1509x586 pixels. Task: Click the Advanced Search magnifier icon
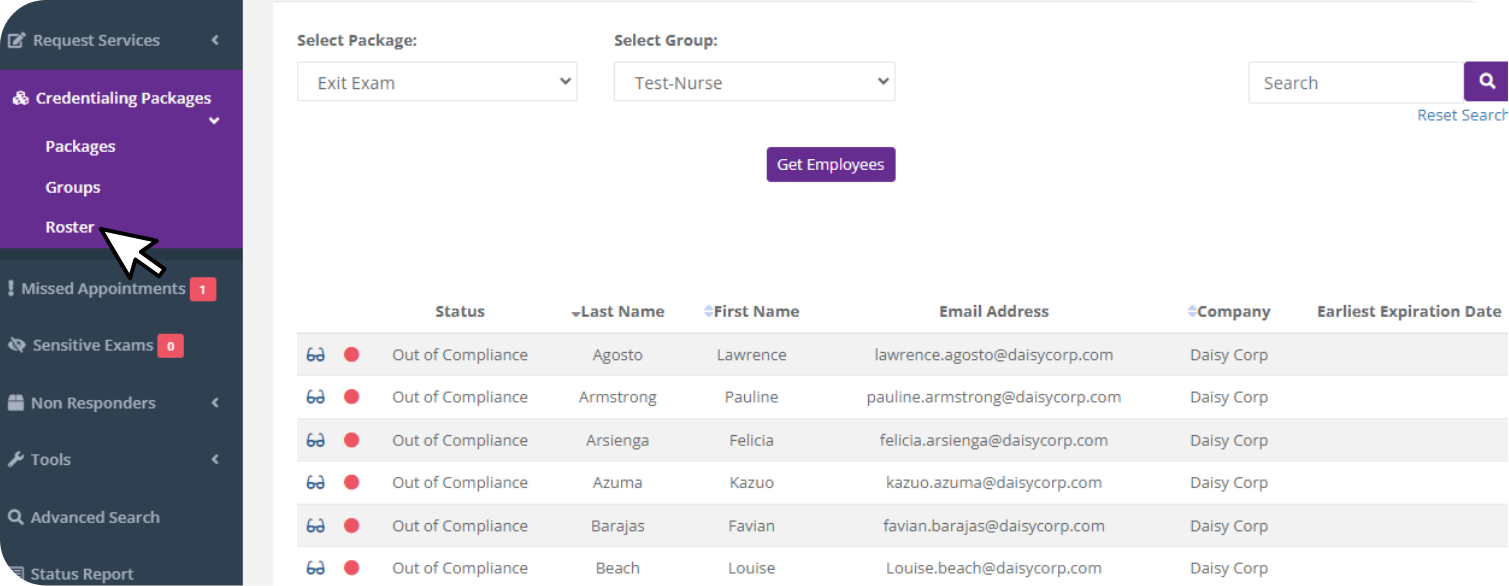pyautogui.click(x=15, y=518)
